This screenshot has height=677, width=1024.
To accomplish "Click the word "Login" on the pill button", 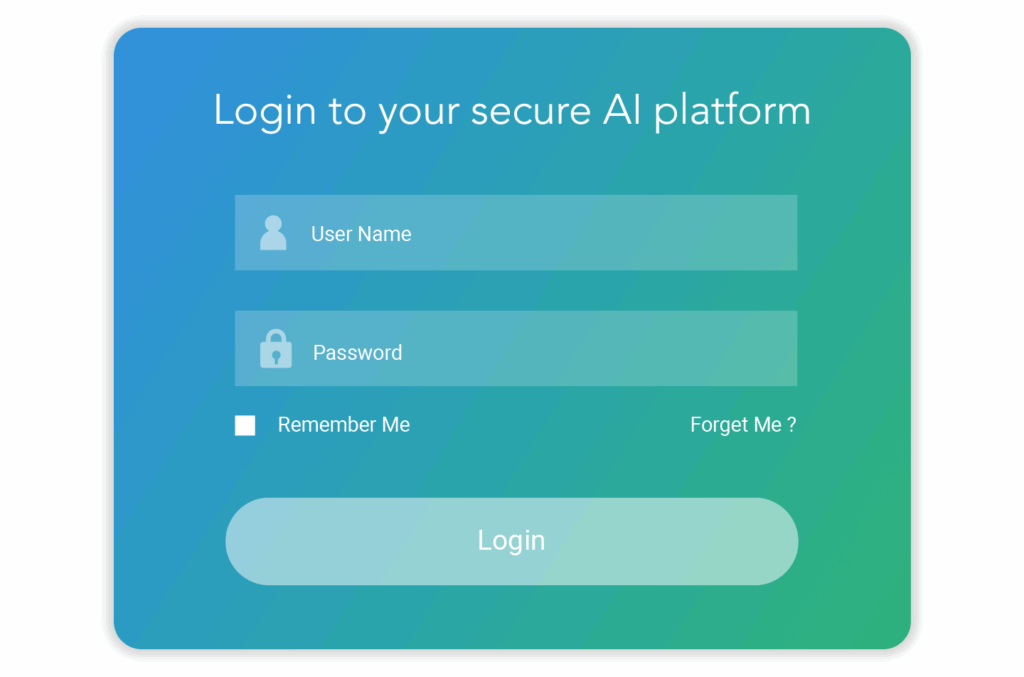I will click(x=511, y=541).
